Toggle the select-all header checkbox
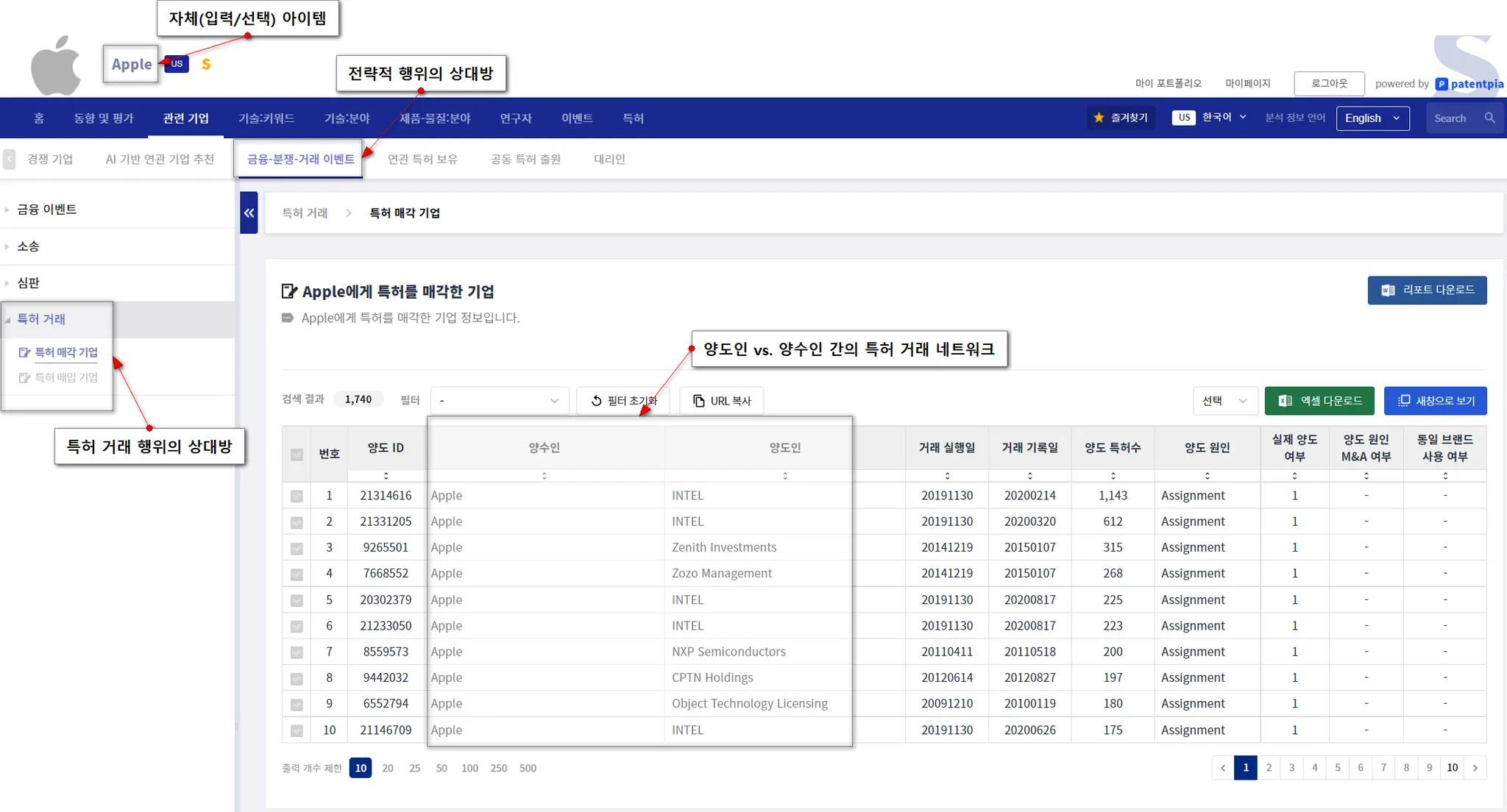This screenshot has height=812, width=1507. [297, 455]
